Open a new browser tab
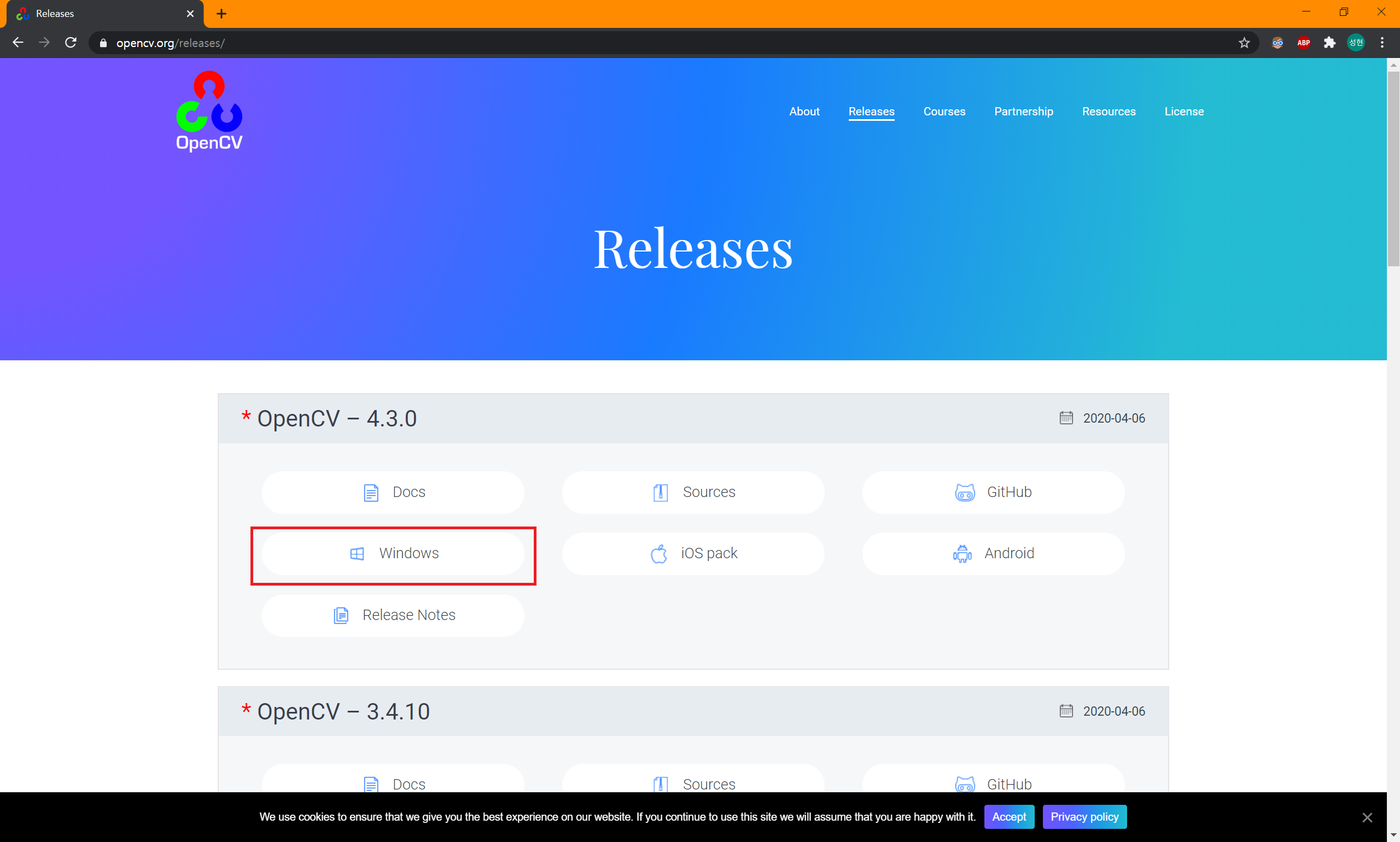 tap(221, 14)
